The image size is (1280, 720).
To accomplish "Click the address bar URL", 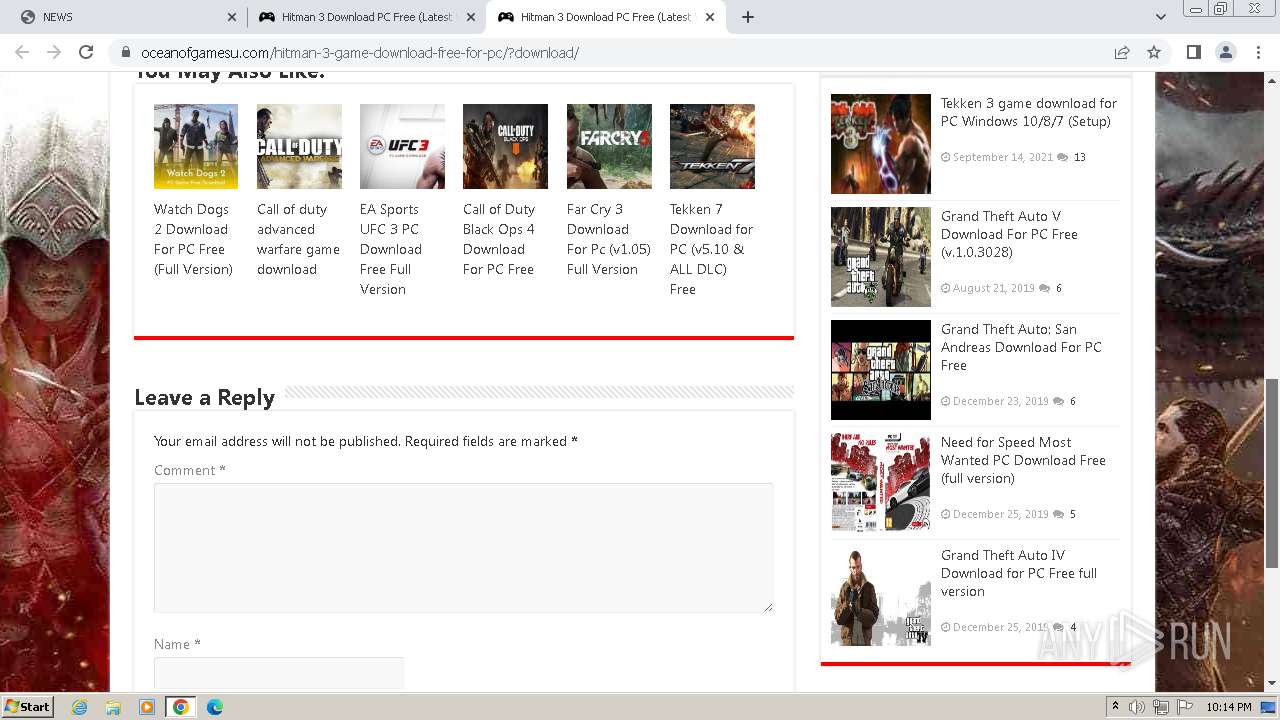I will click(x=360, y=53).
